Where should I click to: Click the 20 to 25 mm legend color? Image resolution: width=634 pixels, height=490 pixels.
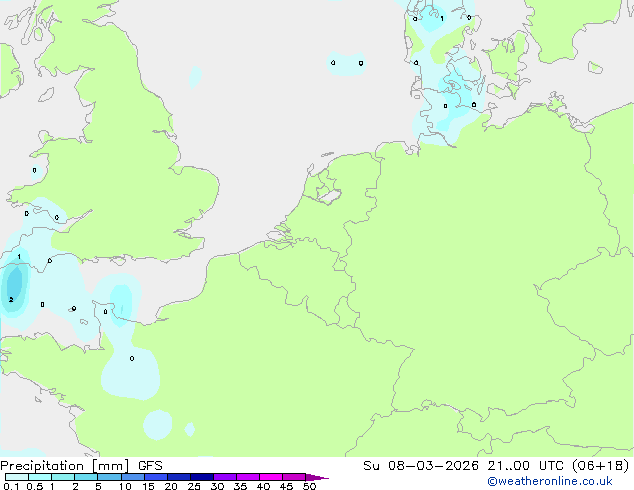(179, 477)
